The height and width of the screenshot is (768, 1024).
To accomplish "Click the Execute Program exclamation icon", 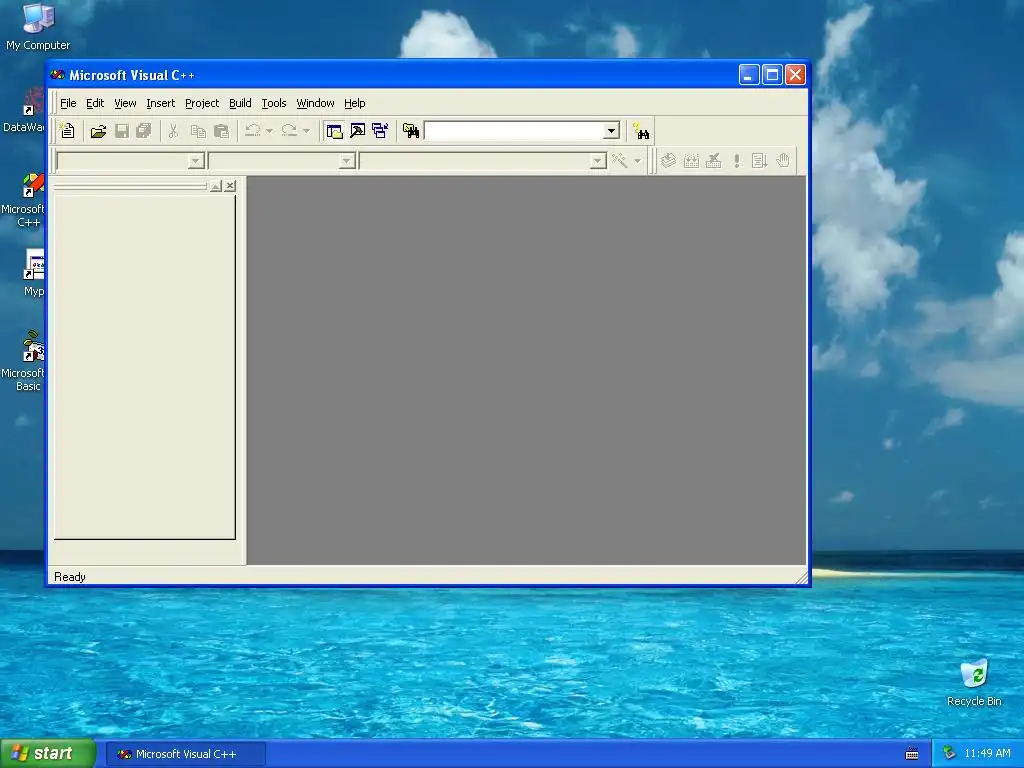I will pos(737,161).
